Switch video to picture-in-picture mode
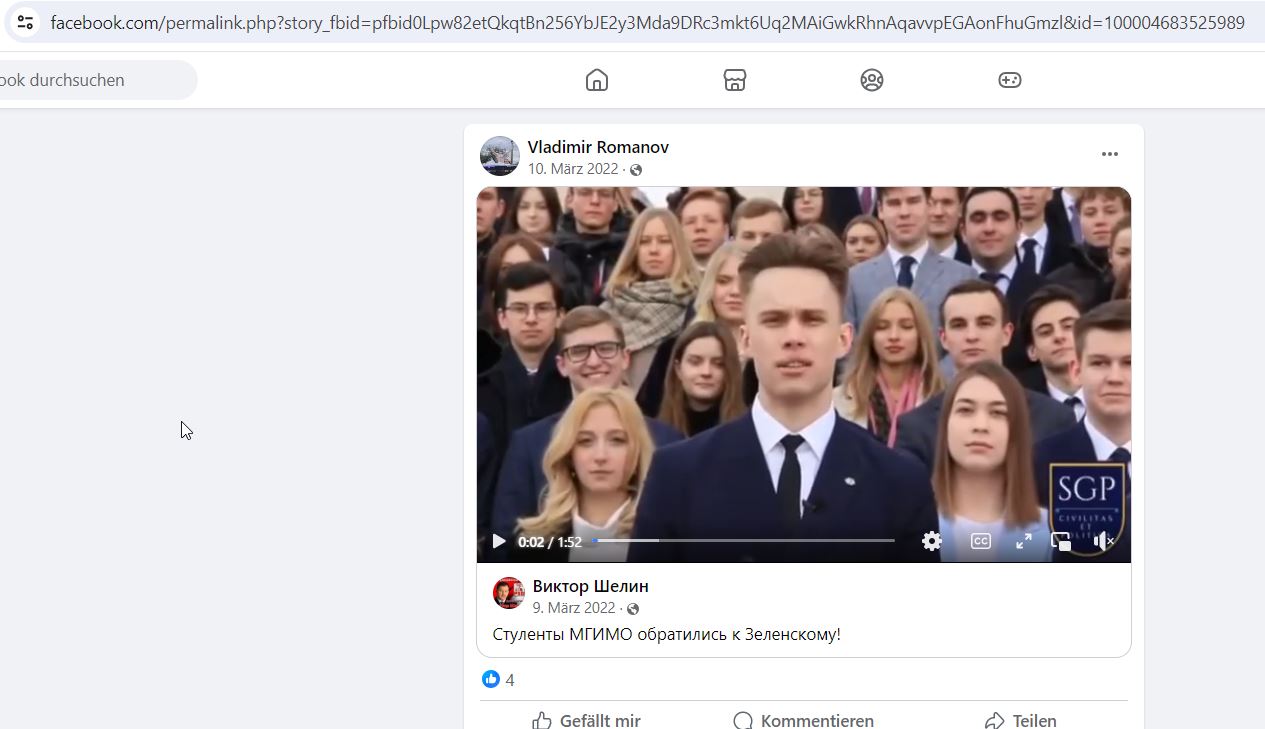This screenshot has width=1265, height=729. 1061,541
